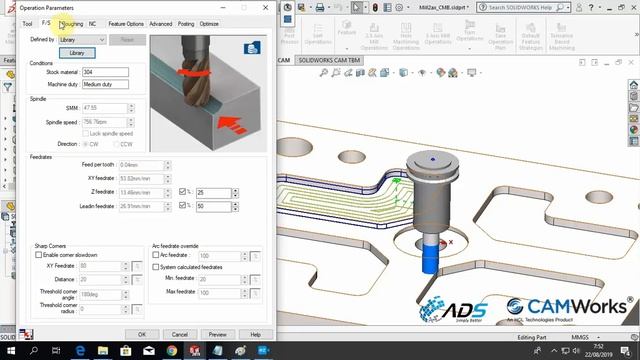The height and width of the screenshot is (360, 640).
Task: Click Hide/Show Items eye icon
Action: [x=422, y=73]
